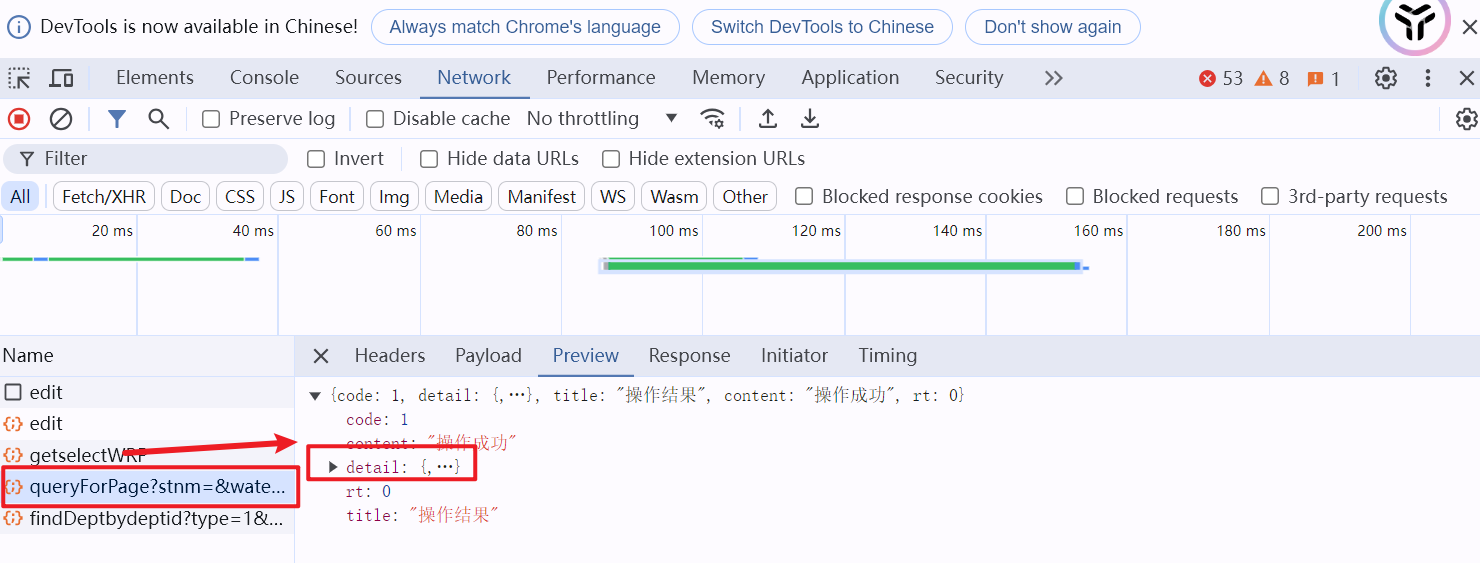Open network search magnifier
Image resolution: width=1480 pixels, height=563 pixels.
tap(158, 119)
